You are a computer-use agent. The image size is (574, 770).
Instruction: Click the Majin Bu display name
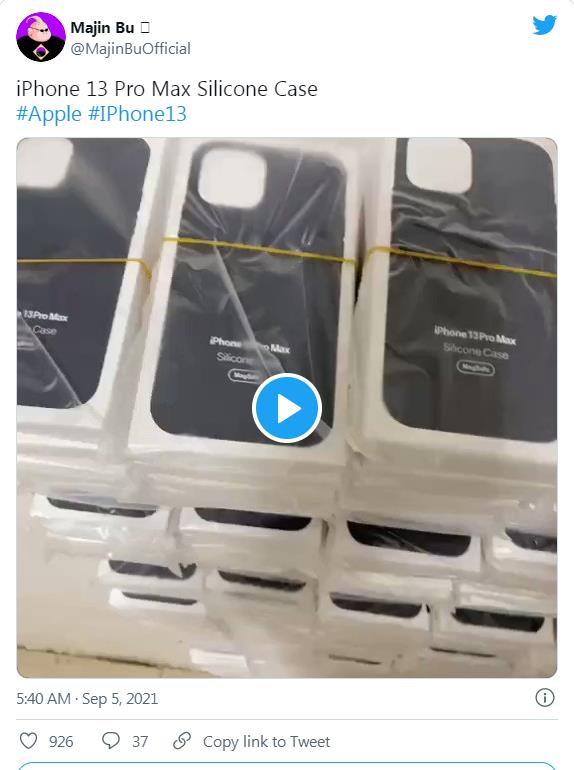(x=102, y=28)
